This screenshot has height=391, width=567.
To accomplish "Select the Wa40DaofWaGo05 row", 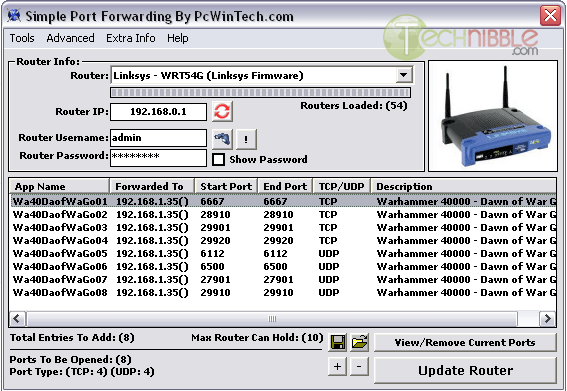I will 283,254.
